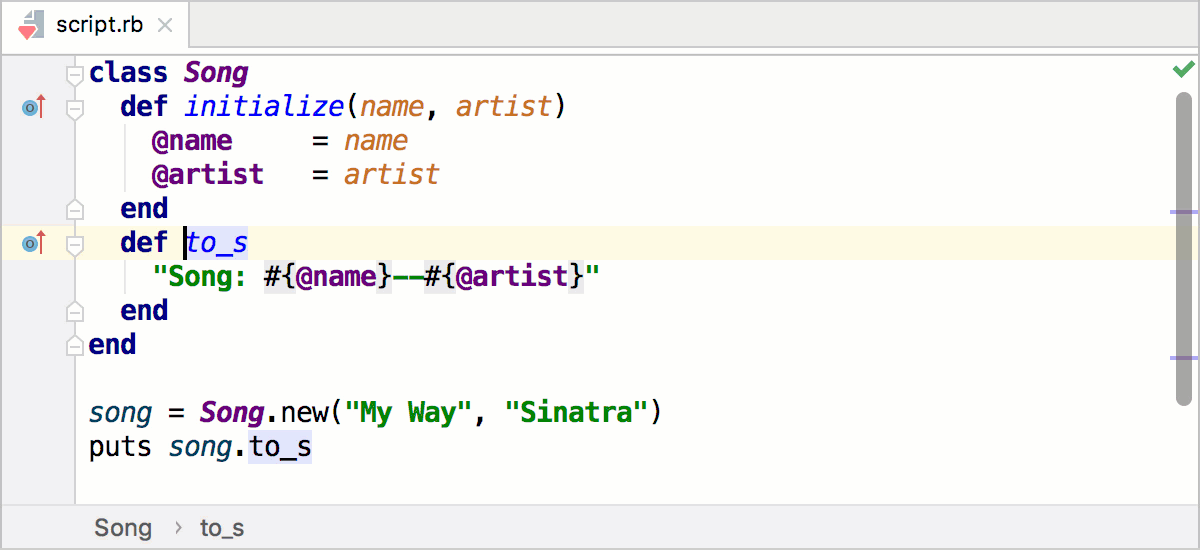
Task: Click the highlighted to_s call on last line
Action: point(280,447)
